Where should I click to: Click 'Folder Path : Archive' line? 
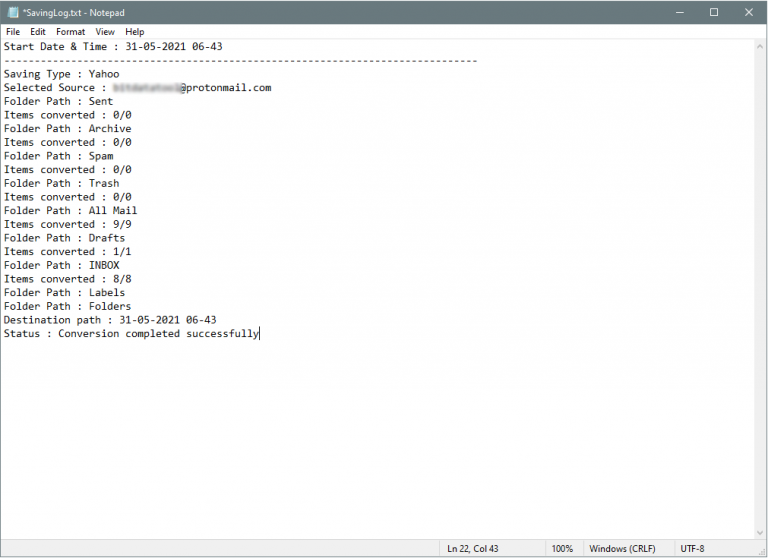[68, 129]
